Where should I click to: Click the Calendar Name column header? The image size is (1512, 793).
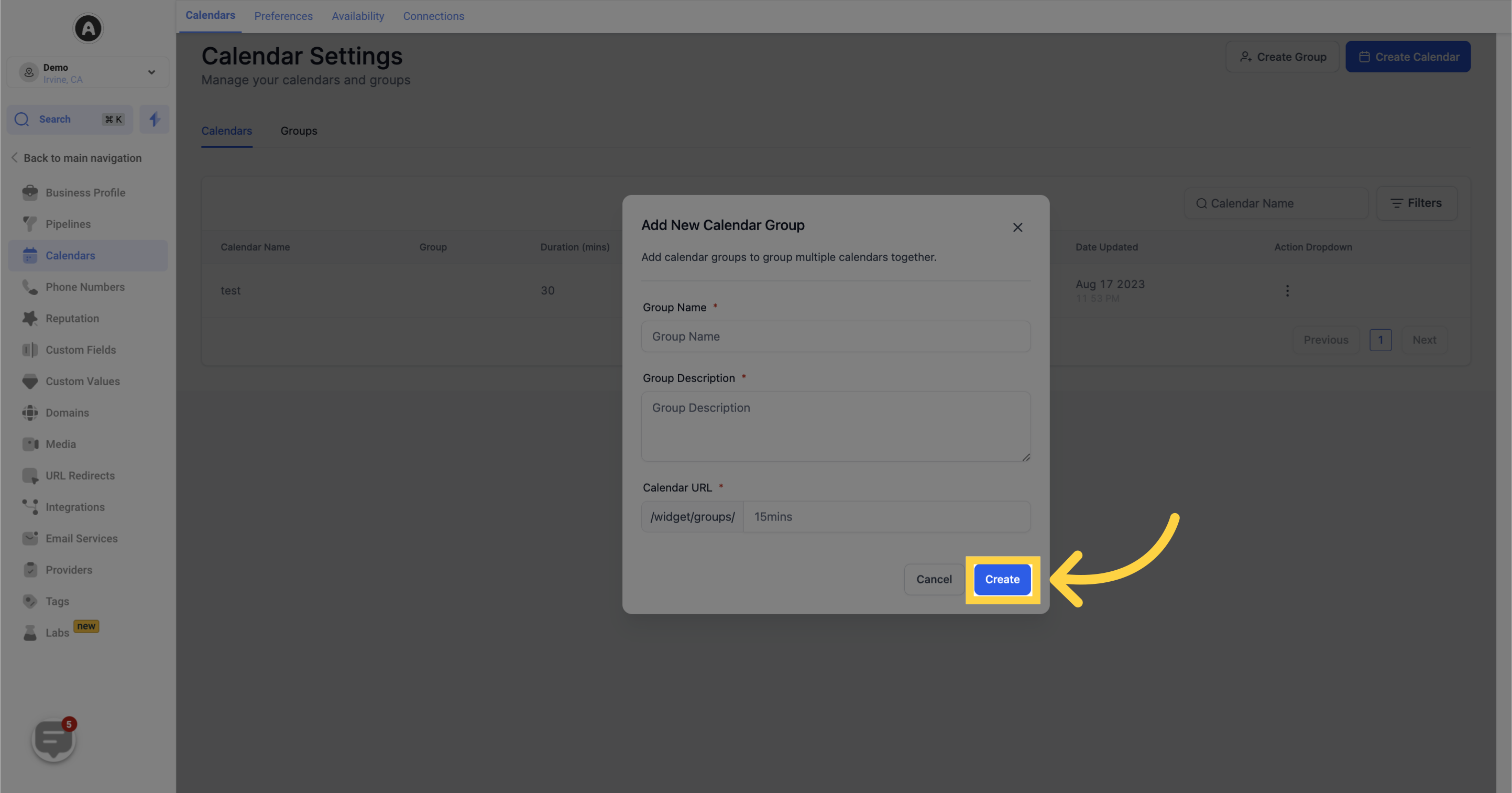pos(255,247)
